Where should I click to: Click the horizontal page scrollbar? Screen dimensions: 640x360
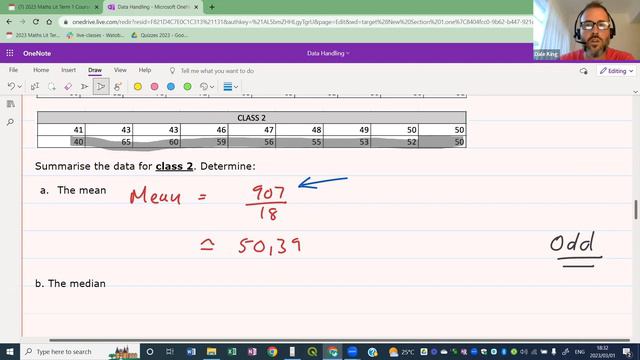339,340
